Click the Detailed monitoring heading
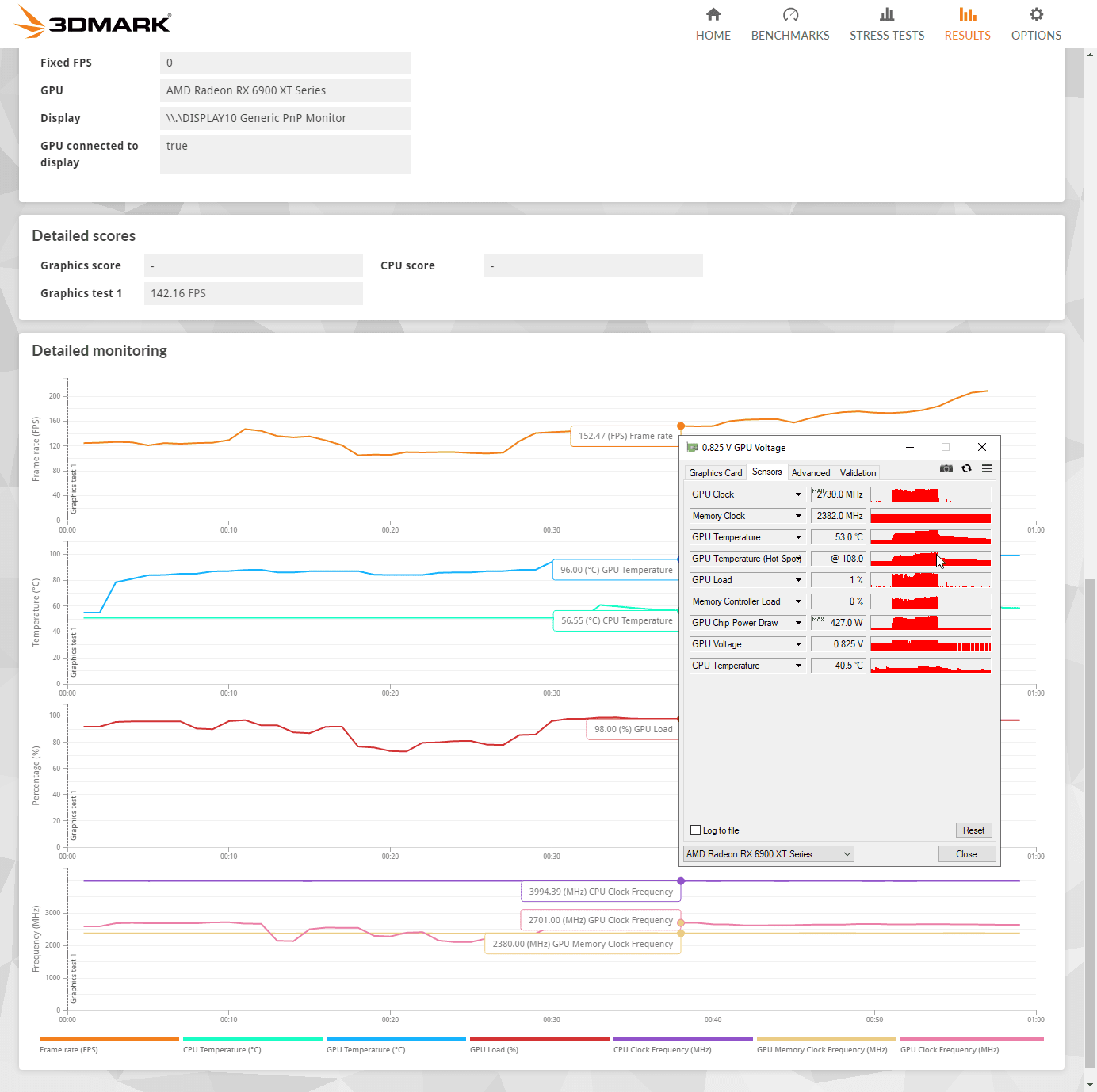The width and height of the screenshot is (1097, 1092). pyautogui.click(x=100, y=351)
